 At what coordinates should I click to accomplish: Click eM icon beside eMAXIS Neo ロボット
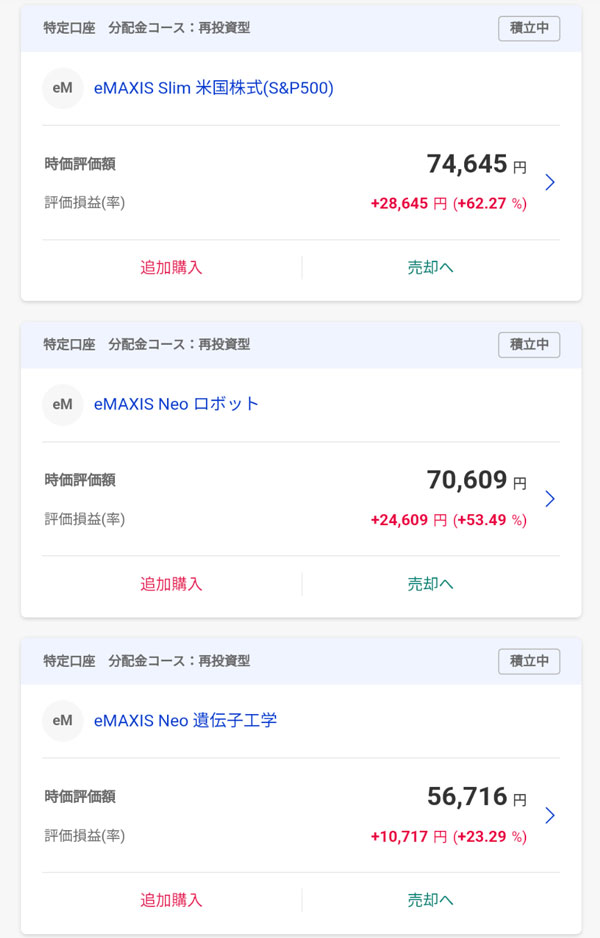[x=62, y=404]
